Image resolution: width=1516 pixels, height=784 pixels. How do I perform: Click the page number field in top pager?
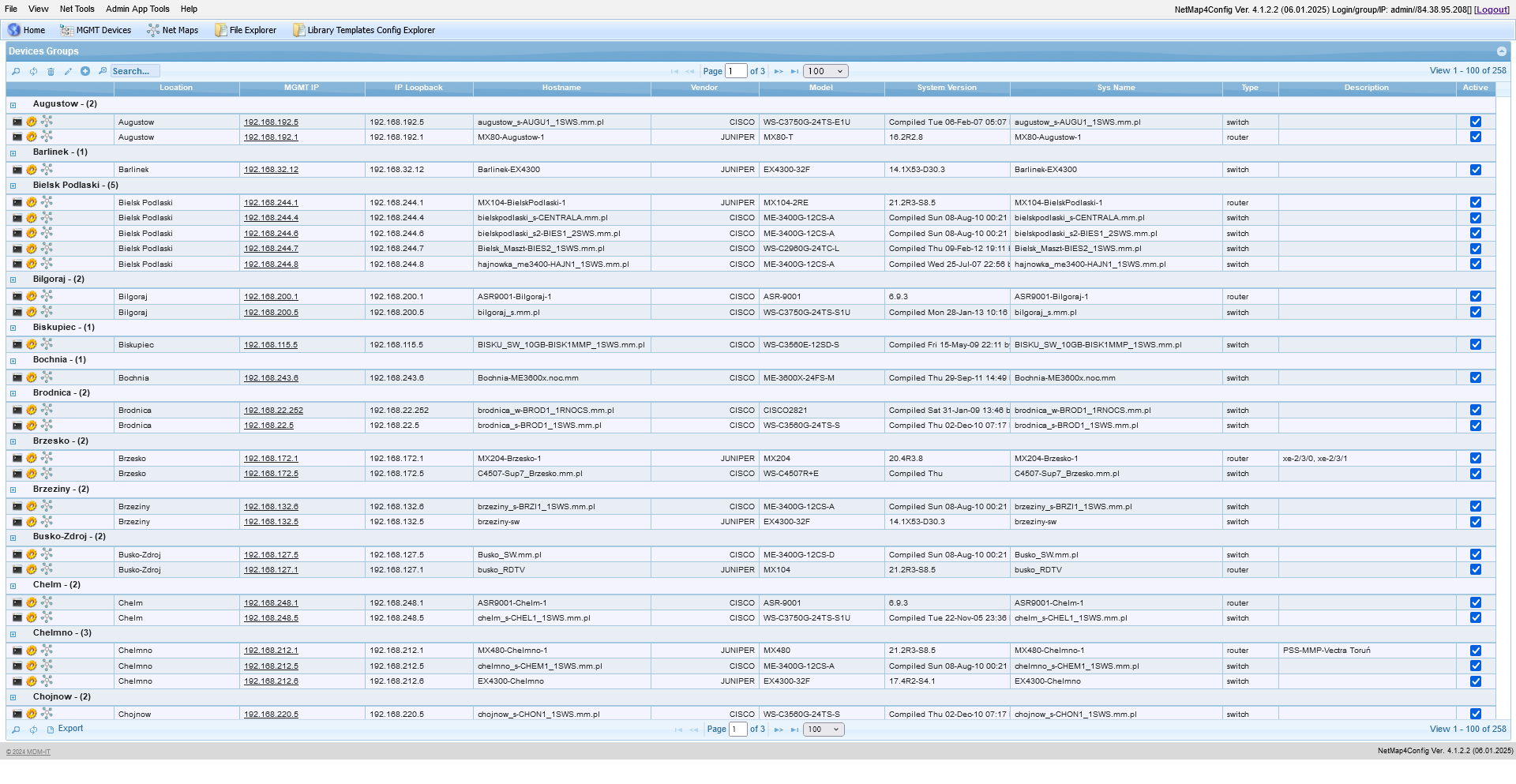pos(736,71)
